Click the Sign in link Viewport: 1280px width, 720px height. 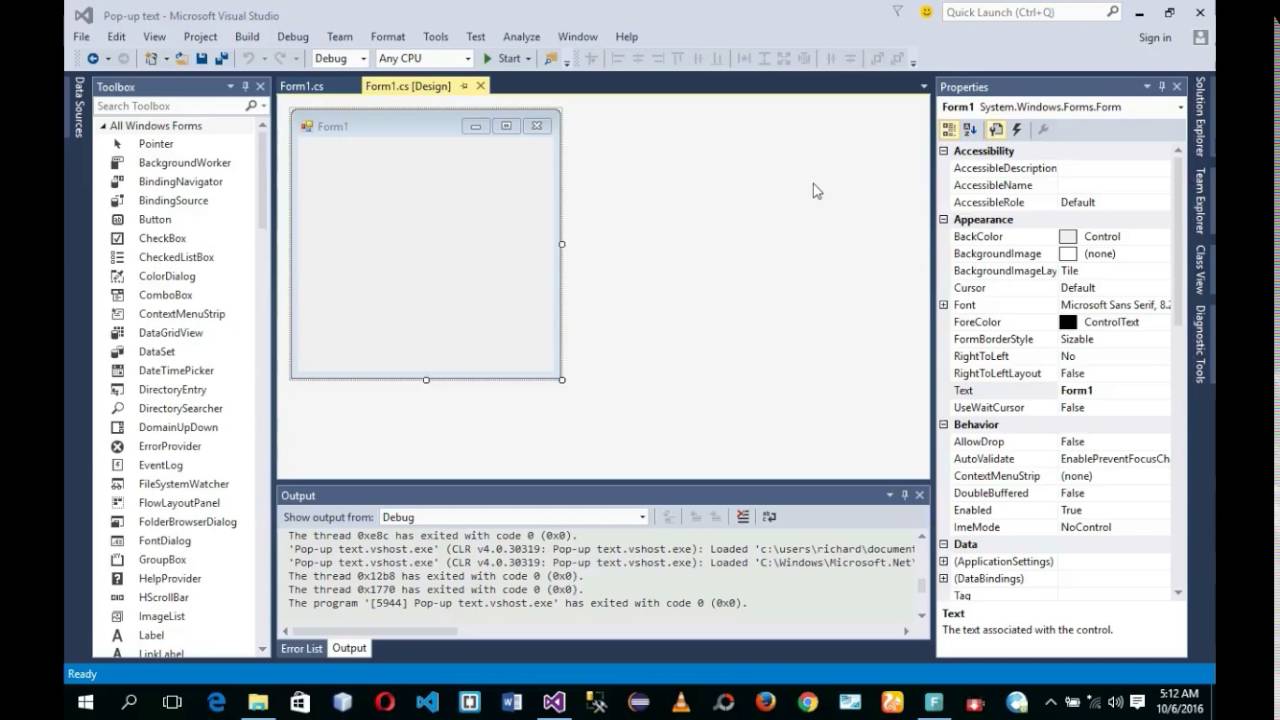point(1155,38)
